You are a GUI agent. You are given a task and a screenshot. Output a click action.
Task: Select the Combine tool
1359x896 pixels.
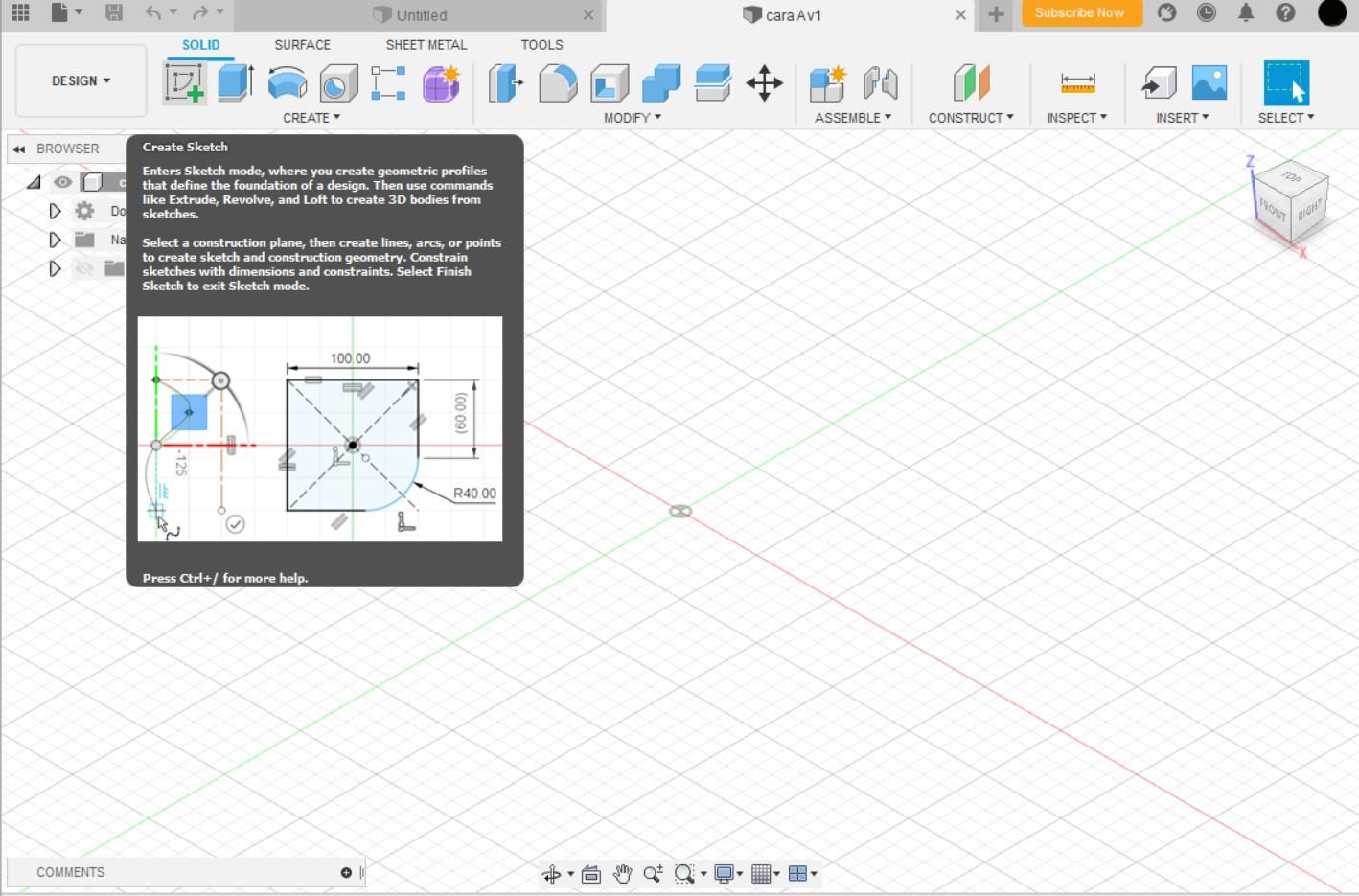(x=661, y=83)
